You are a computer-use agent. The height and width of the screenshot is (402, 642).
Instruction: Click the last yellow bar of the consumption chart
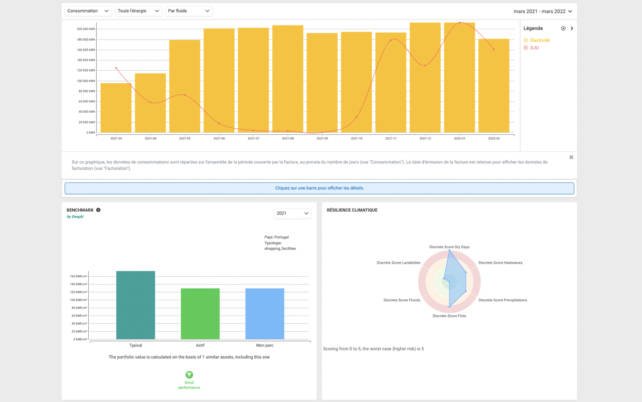494,86
